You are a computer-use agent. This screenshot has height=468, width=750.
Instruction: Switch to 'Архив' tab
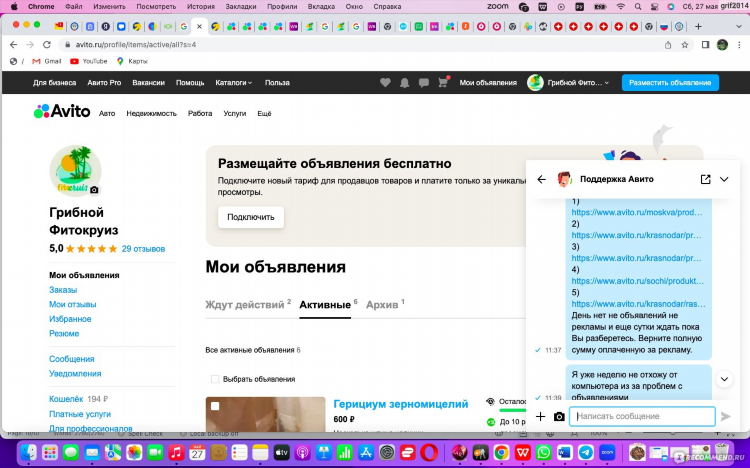point(385,305)
